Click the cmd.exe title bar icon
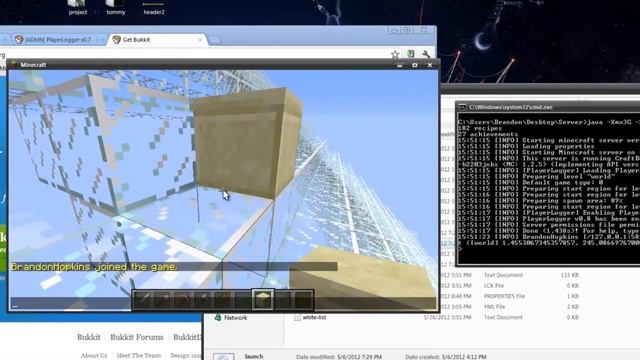The width and height of the screenshot is (640, 360). pos(462,107)
